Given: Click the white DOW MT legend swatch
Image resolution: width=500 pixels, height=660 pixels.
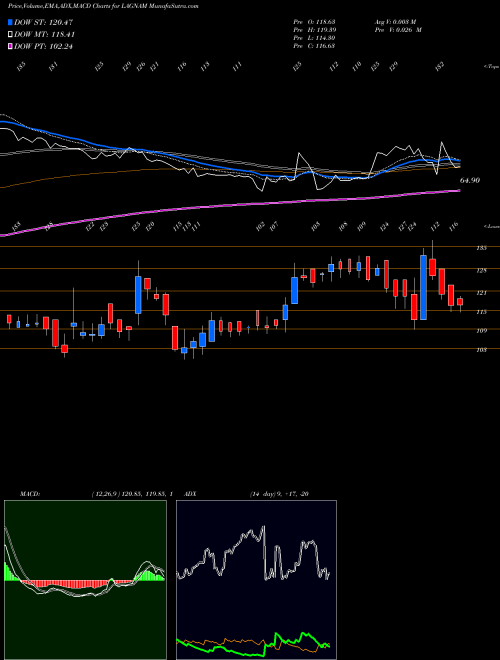Looking at the screenshot, I should coord(10,35).
